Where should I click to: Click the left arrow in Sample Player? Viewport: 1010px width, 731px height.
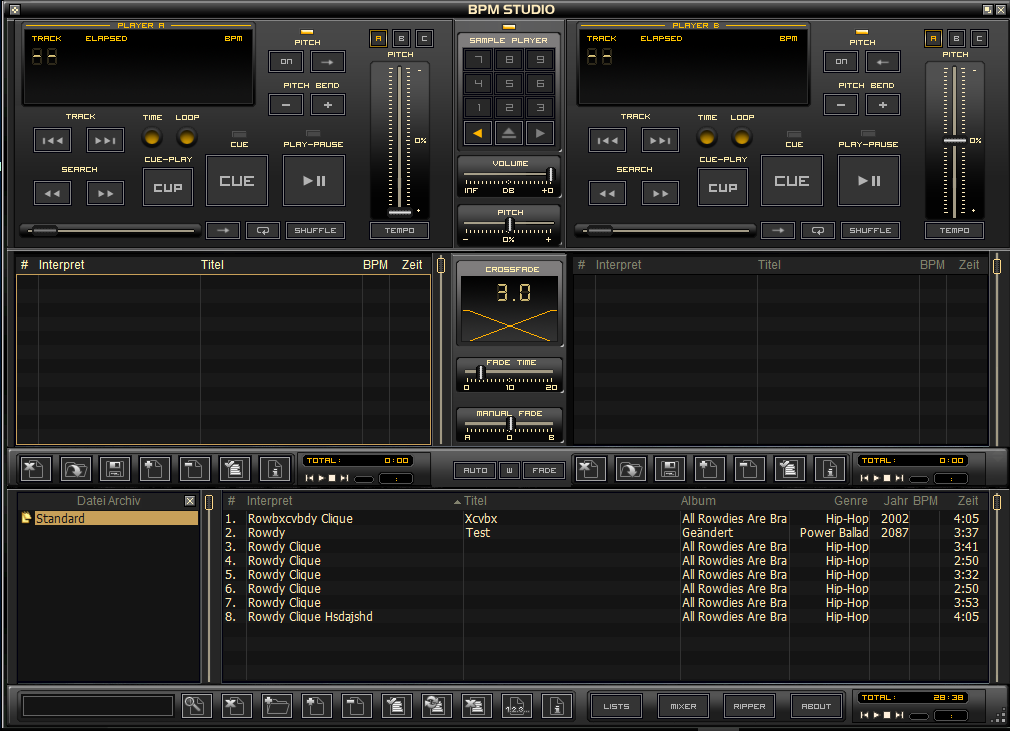477,132
